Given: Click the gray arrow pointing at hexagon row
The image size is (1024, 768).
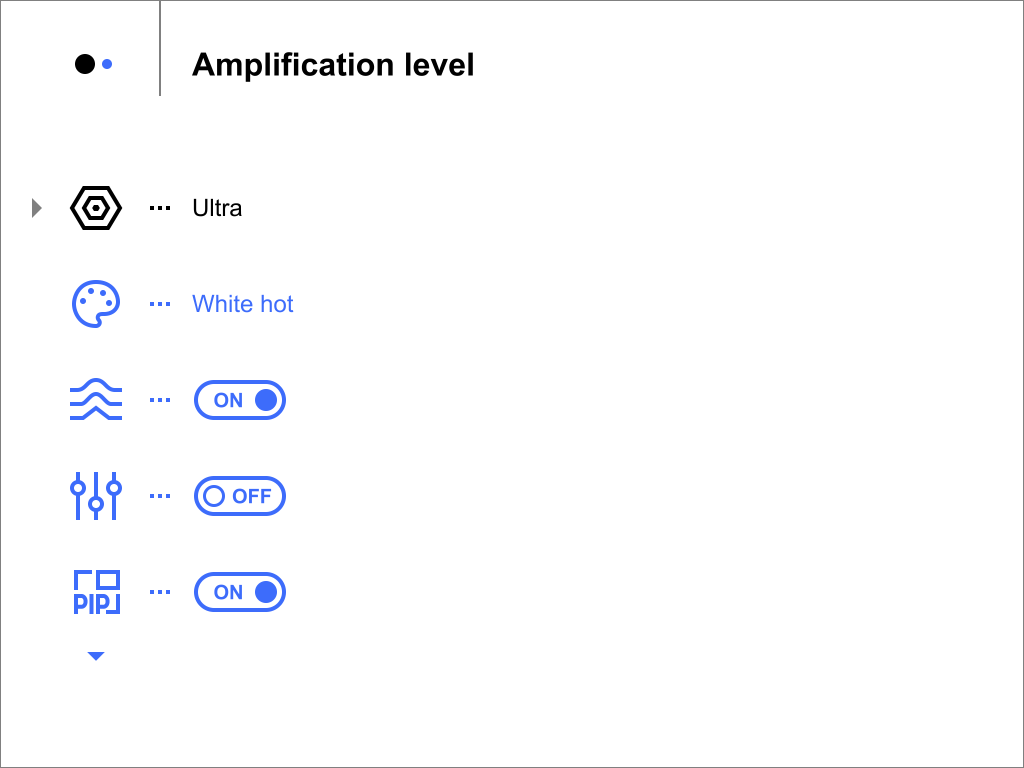Looking at the screenshot, I should 37,208.
